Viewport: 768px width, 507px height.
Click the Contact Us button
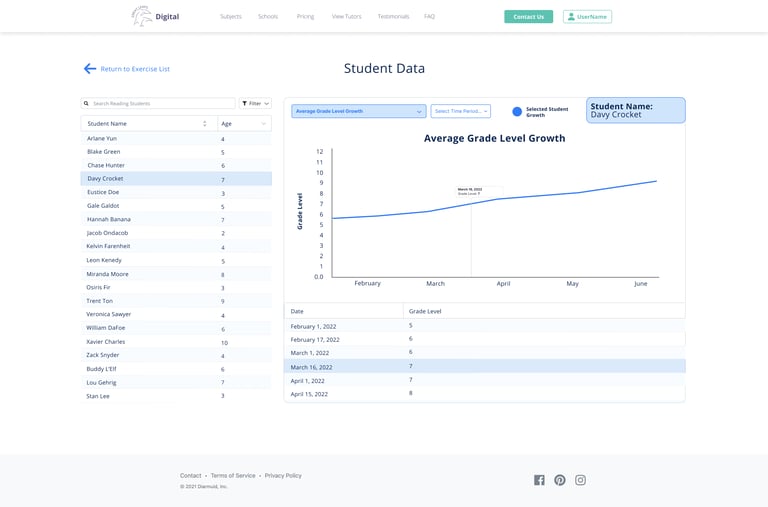point(528,17)
